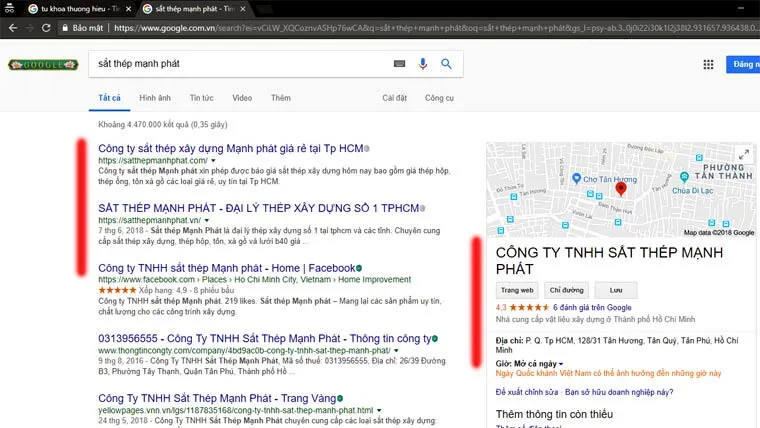Click the 'Giờ:' opening hours label
This screenshot has width=760, height=428.
504,364
